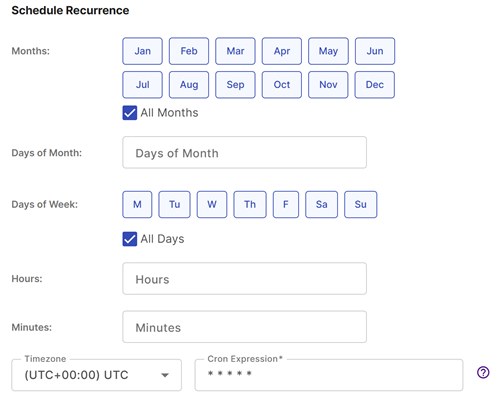Click the Days of Week: label
This screenshot has height=399, width=499.
point(45,204)
